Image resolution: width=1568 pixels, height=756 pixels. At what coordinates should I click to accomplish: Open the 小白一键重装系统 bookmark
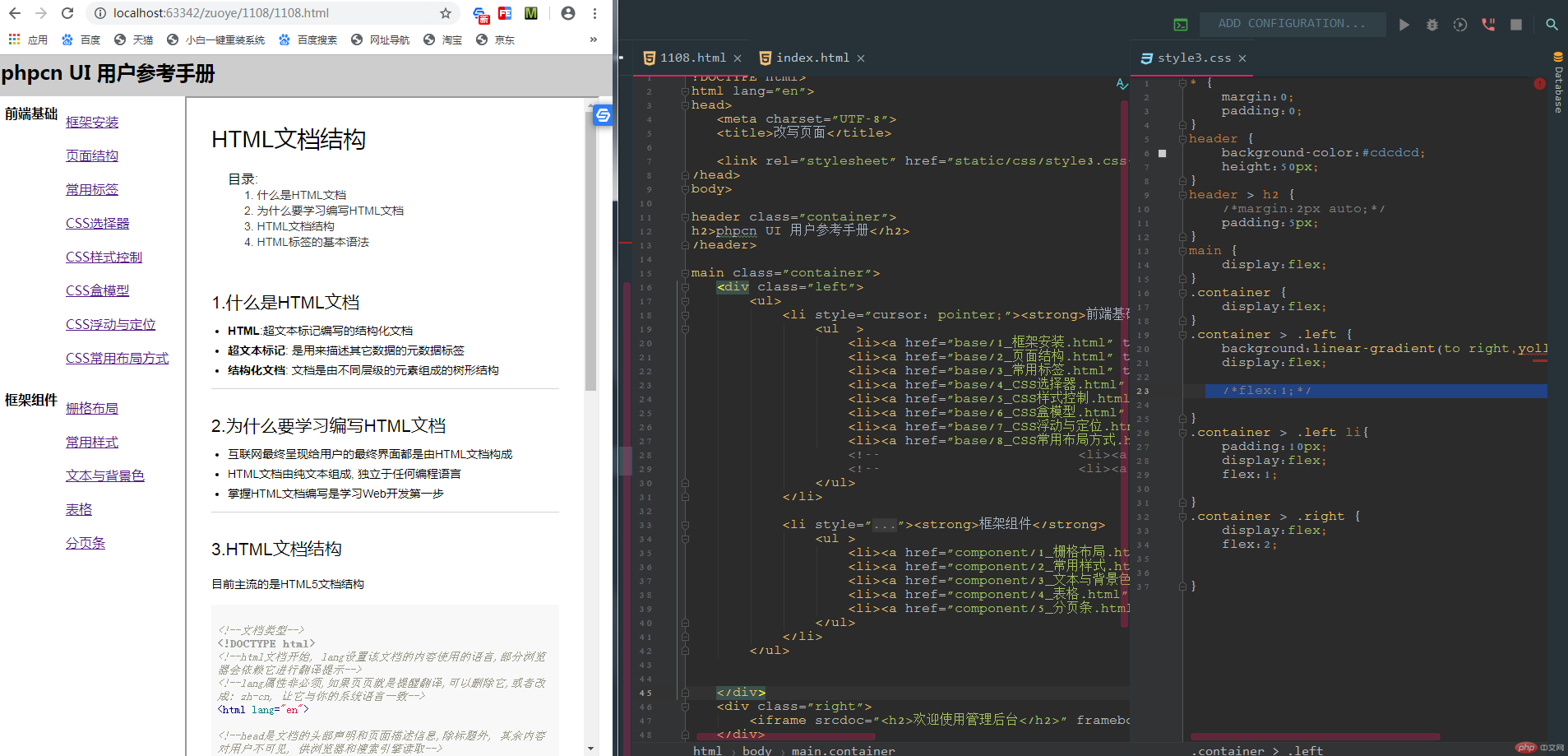215,39
